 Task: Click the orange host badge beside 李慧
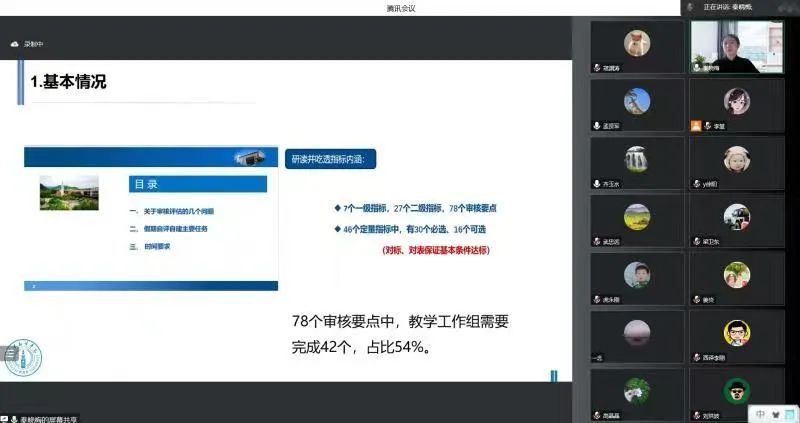pos(696,126)
